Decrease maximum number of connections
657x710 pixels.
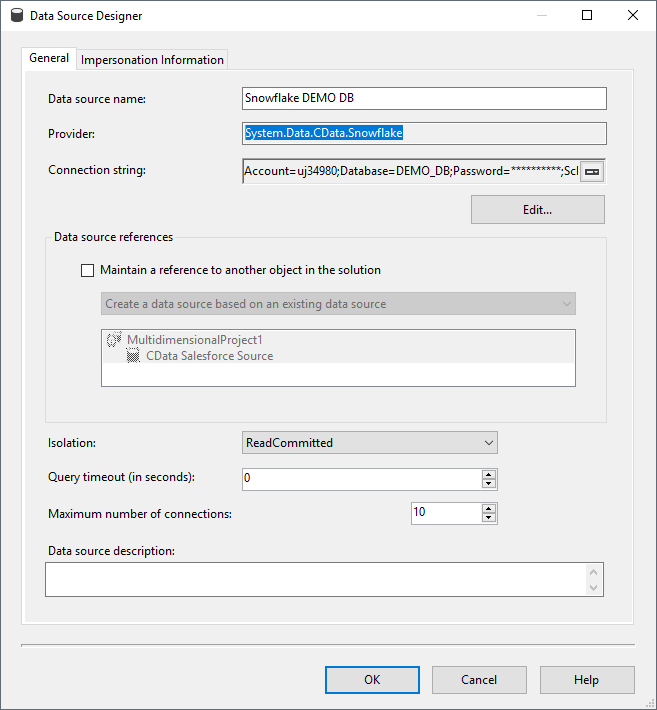[489, 518]
